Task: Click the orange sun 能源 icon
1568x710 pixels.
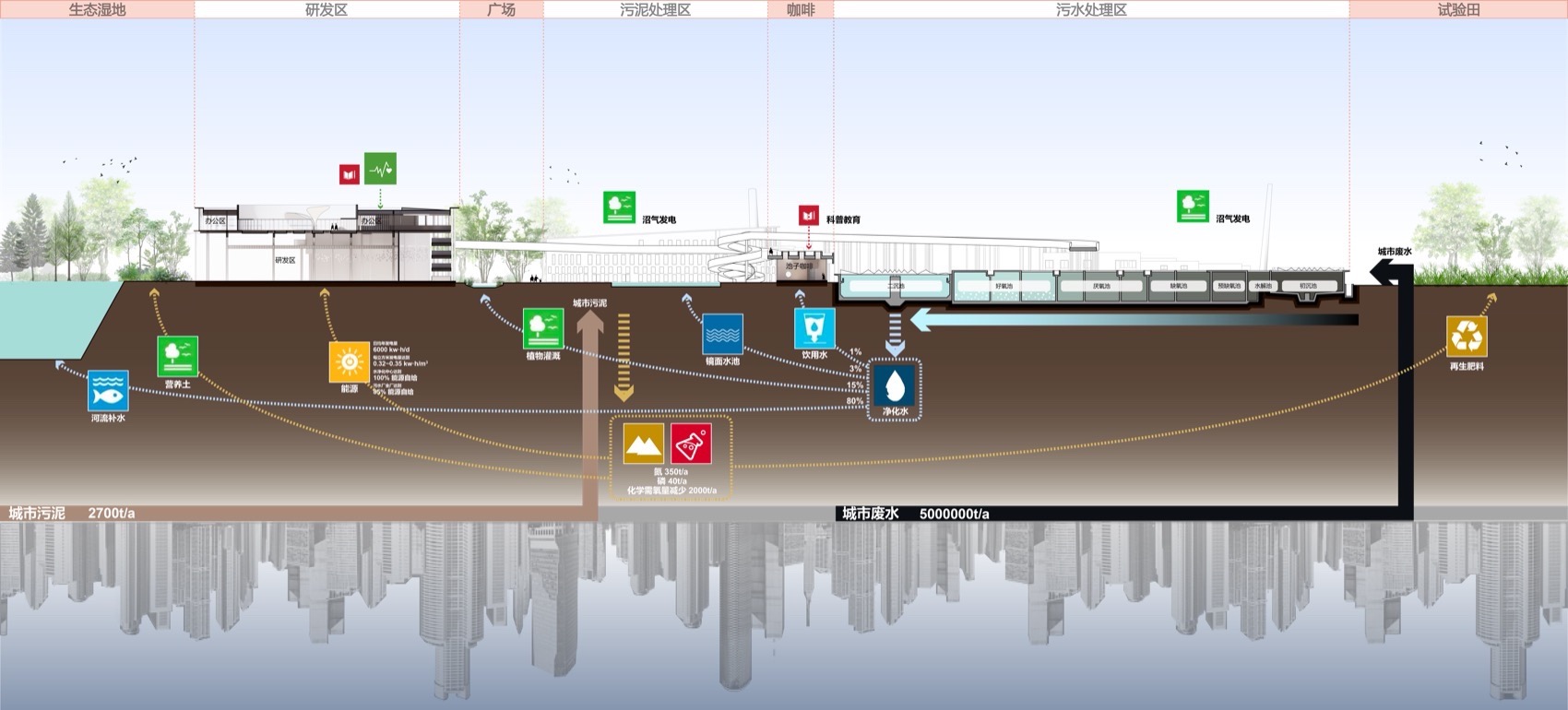Action: pos(349,362)
